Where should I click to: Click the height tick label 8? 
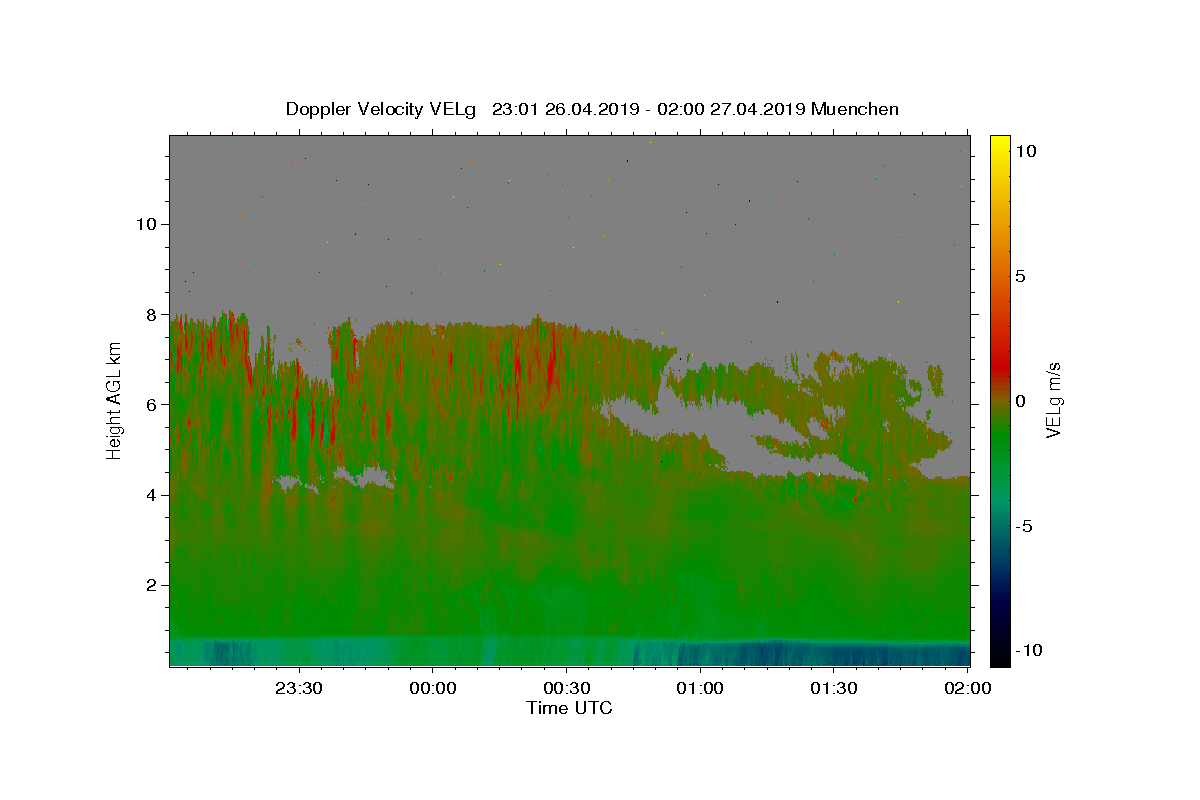(x=152, y=314)
